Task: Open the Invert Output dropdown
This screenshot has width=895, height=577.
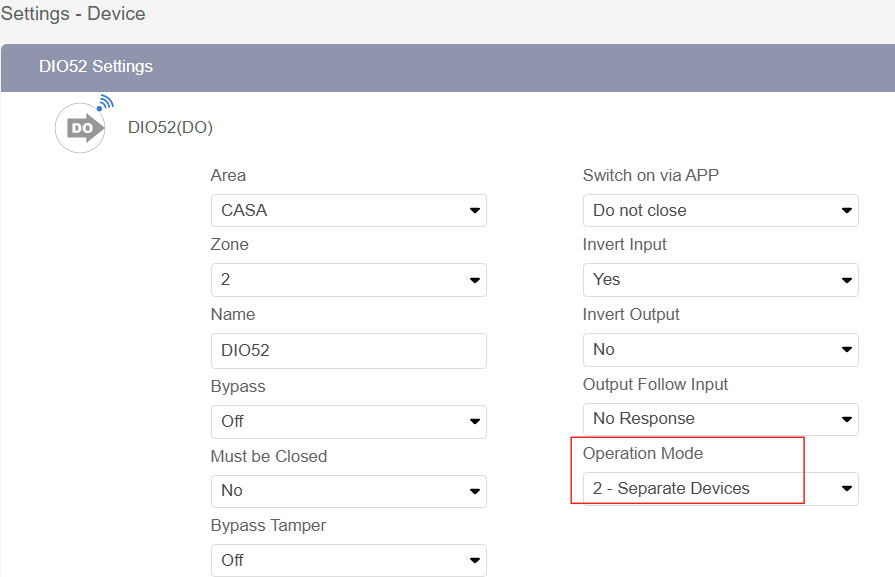Action: point(720,349)
